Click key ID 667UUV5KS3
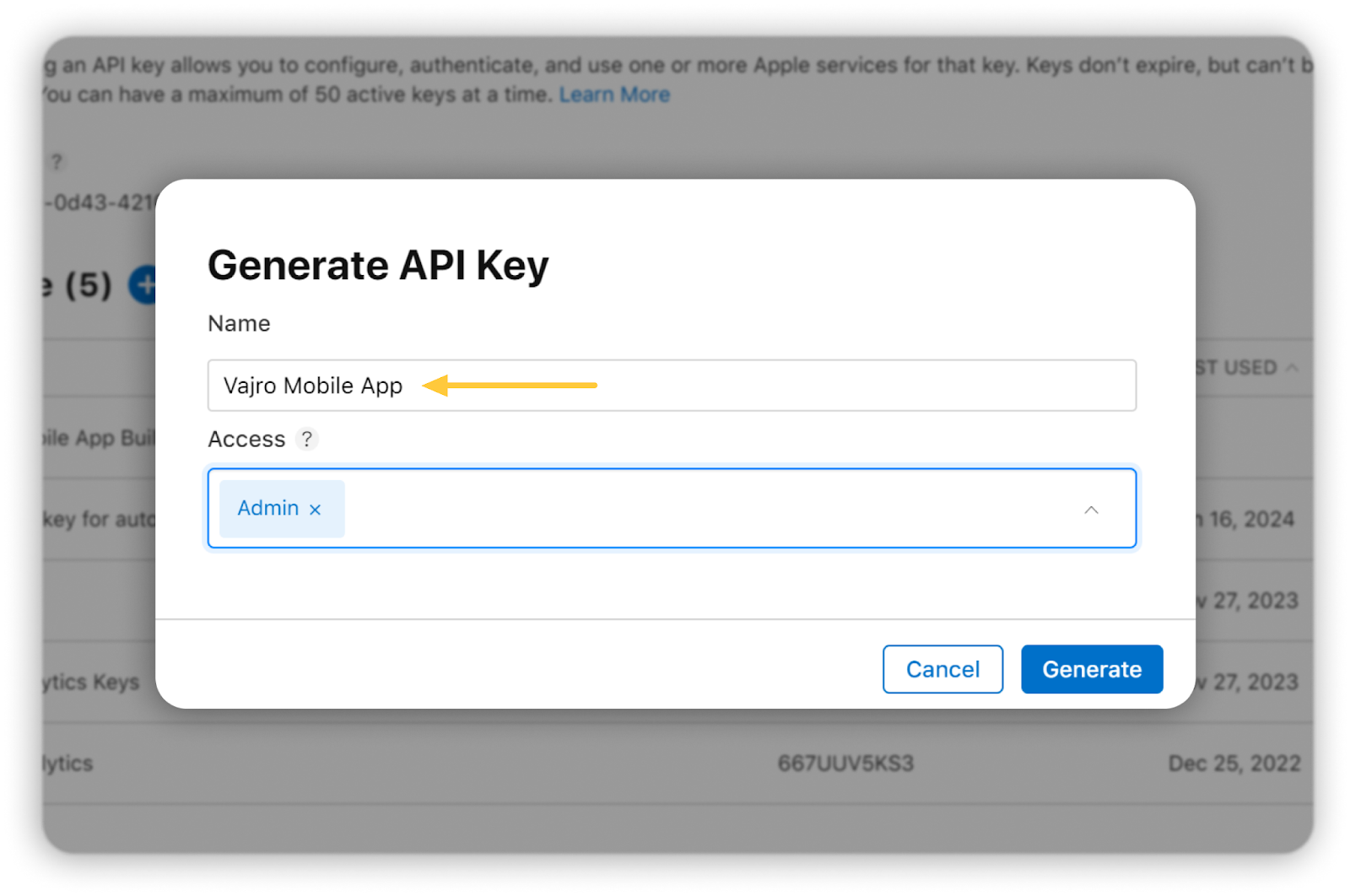The width and height of the screenshot is (1350, 896). click(x=845, y=764)
